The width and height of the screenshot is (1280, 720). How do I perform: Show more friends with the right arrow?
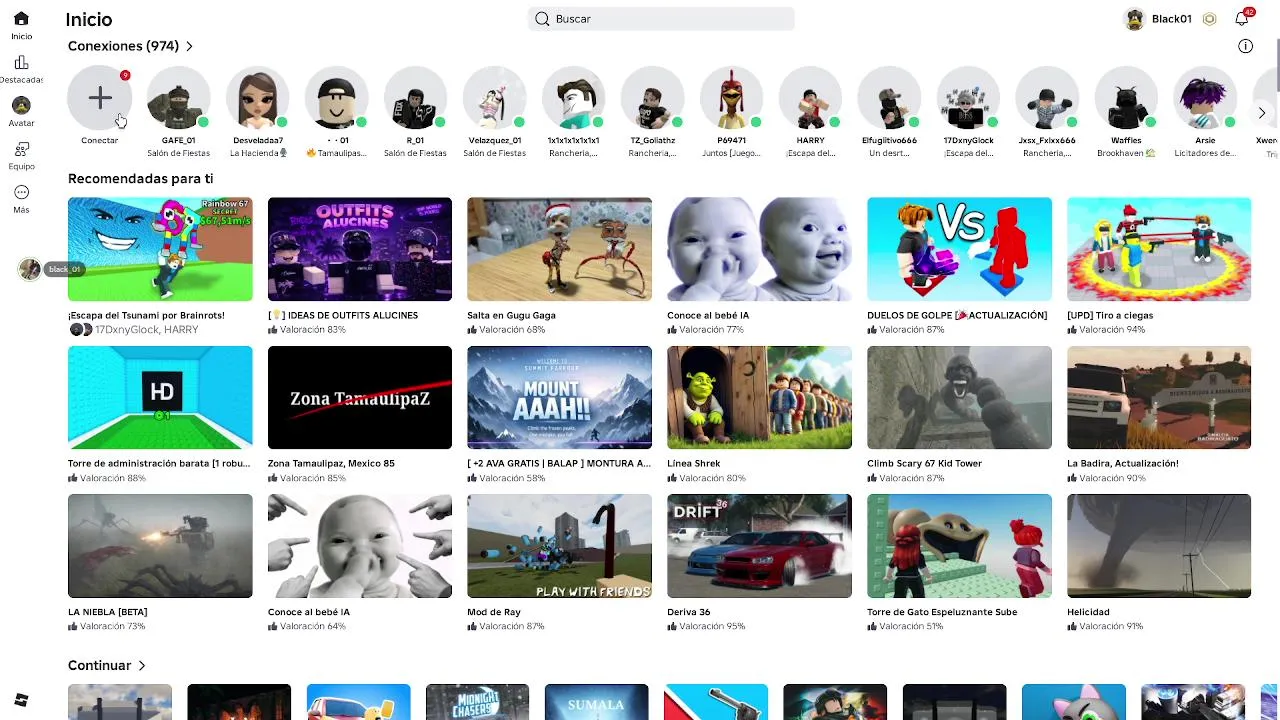(1262, 113)
